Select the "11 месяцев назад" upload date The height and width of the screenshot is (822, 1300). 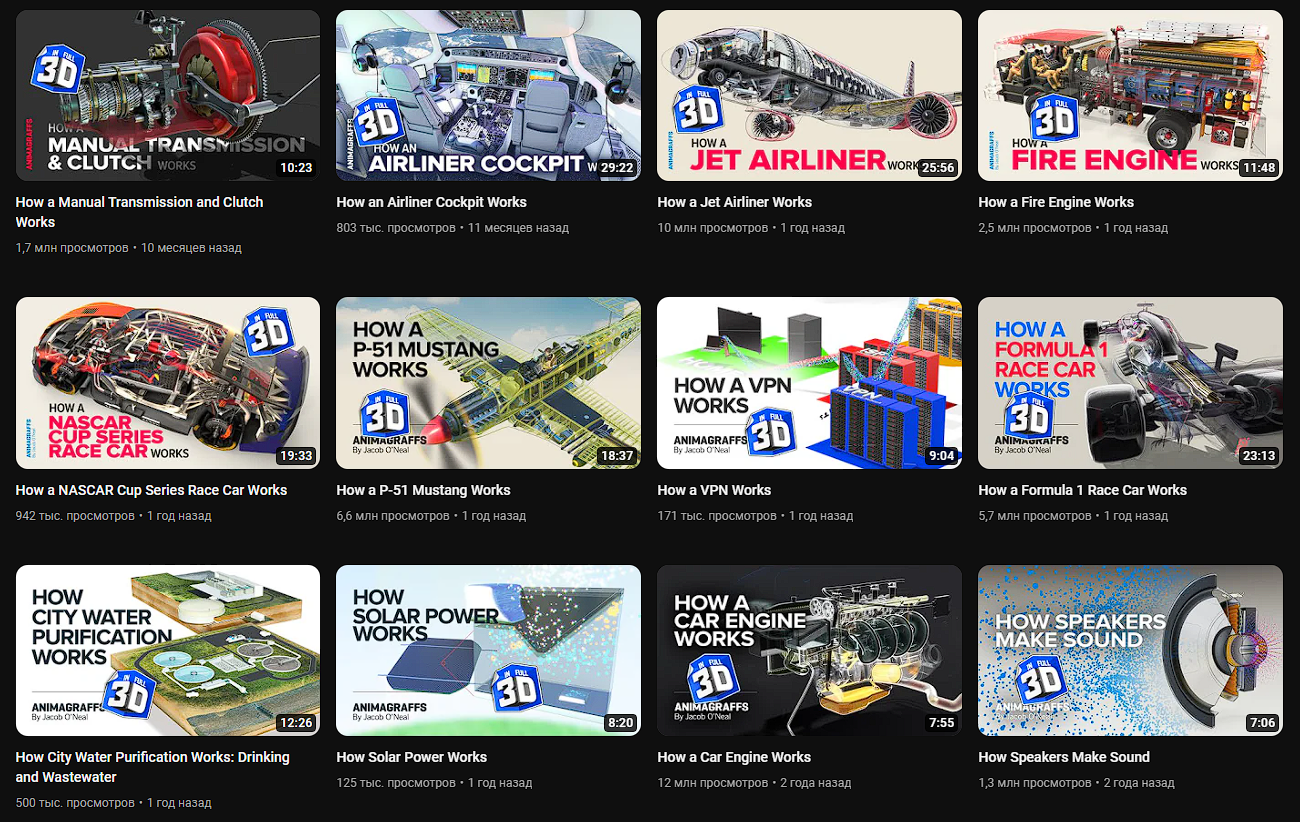click(519, 228)
